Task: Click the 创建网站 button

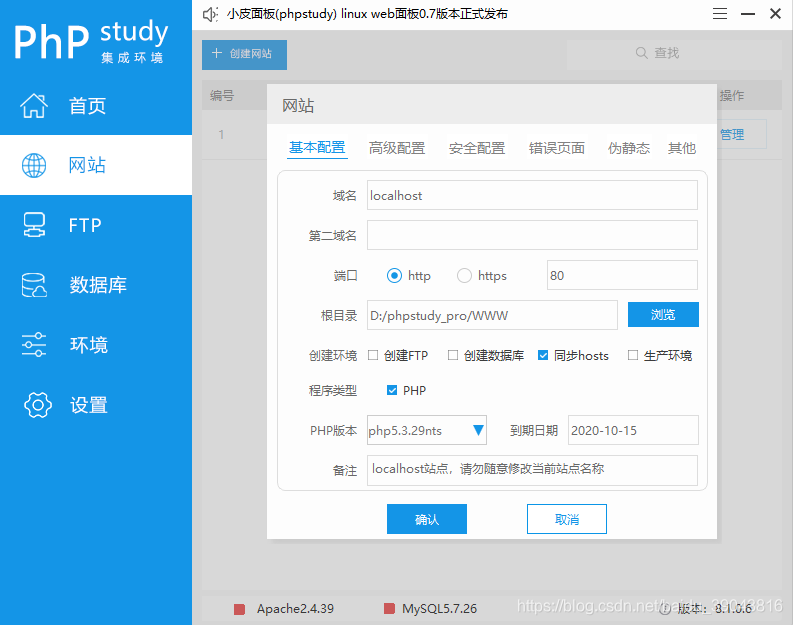Action: pyautogui.click(x=244, y=54)
